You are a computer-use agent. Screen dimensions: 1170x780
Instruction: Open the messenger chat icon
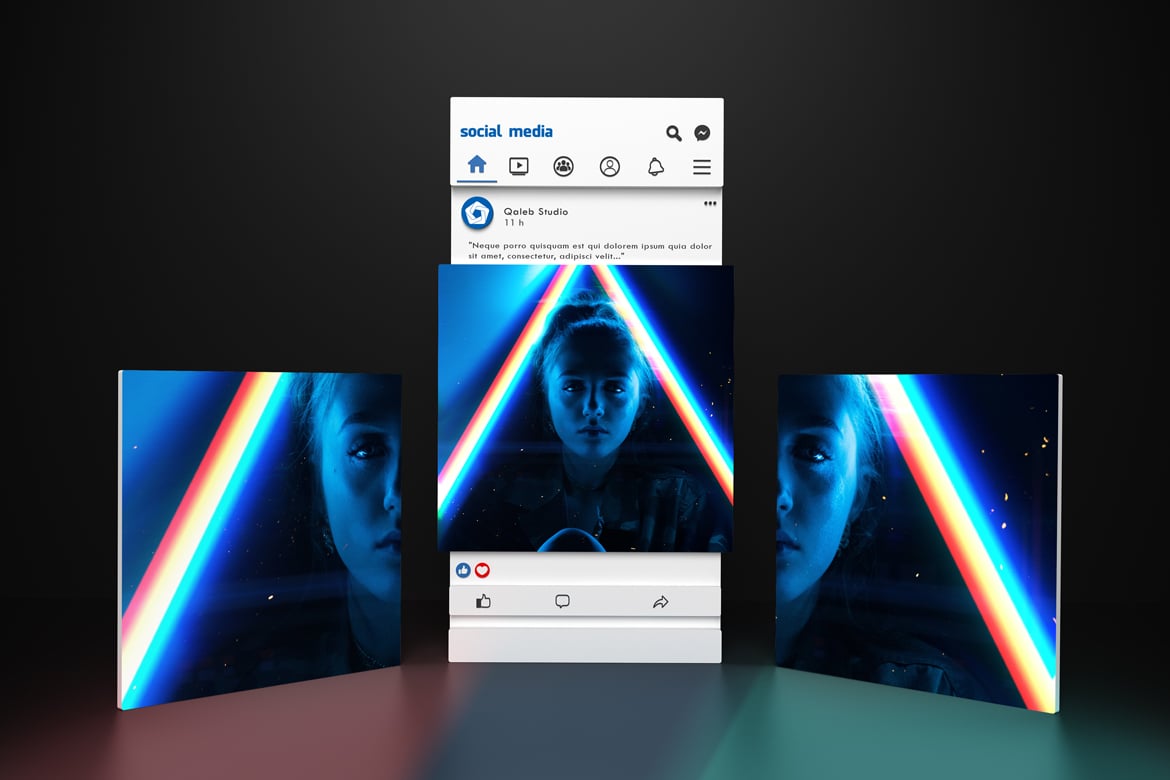point(702,133)
